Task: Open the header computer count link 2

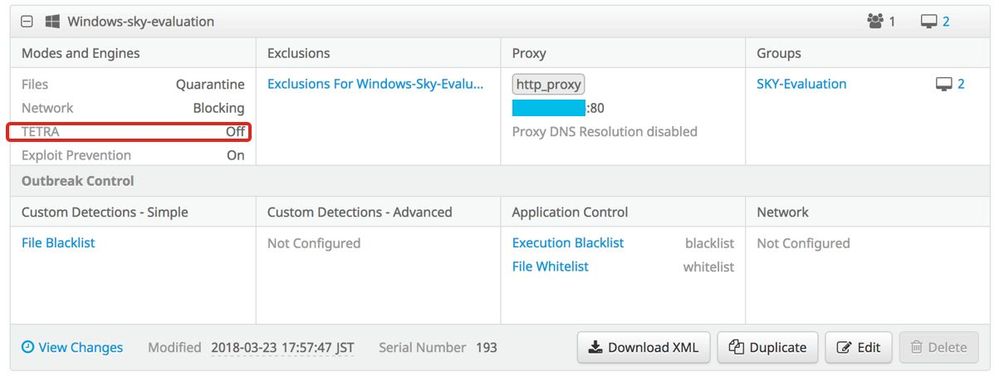Action: [946, 22]
